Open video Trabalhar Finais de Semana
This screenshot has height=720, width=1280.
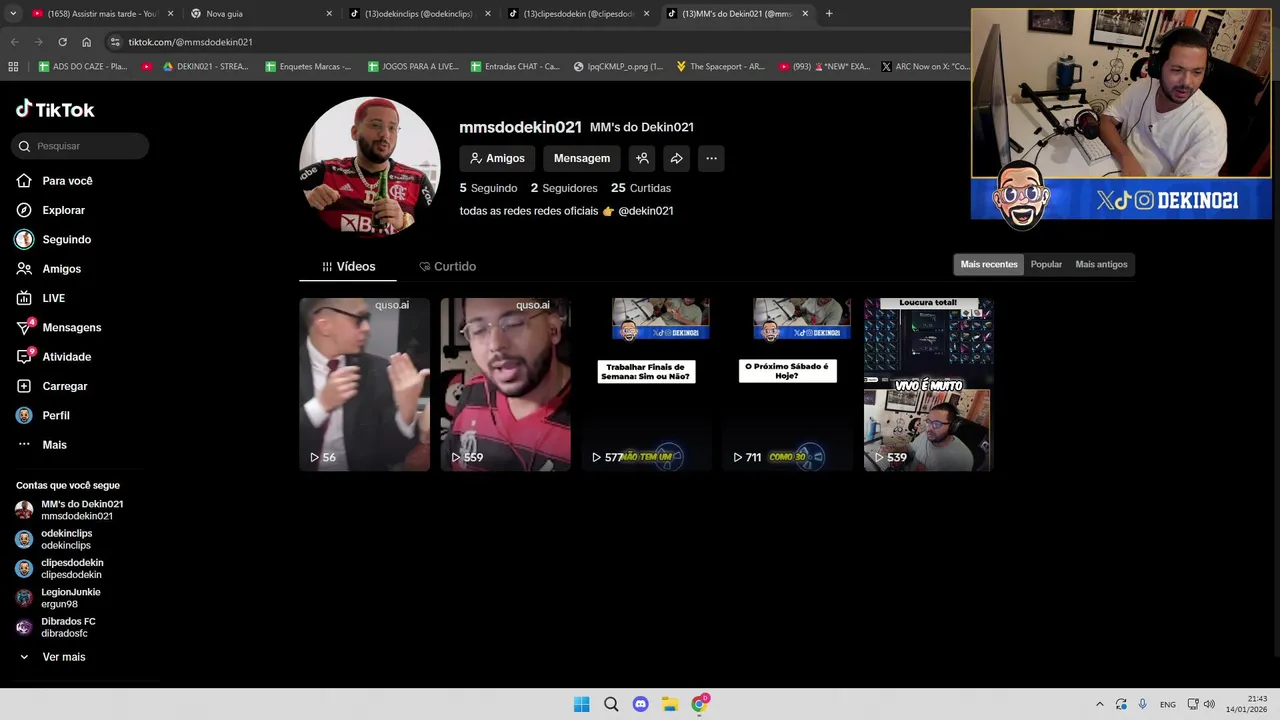[647, 384]
